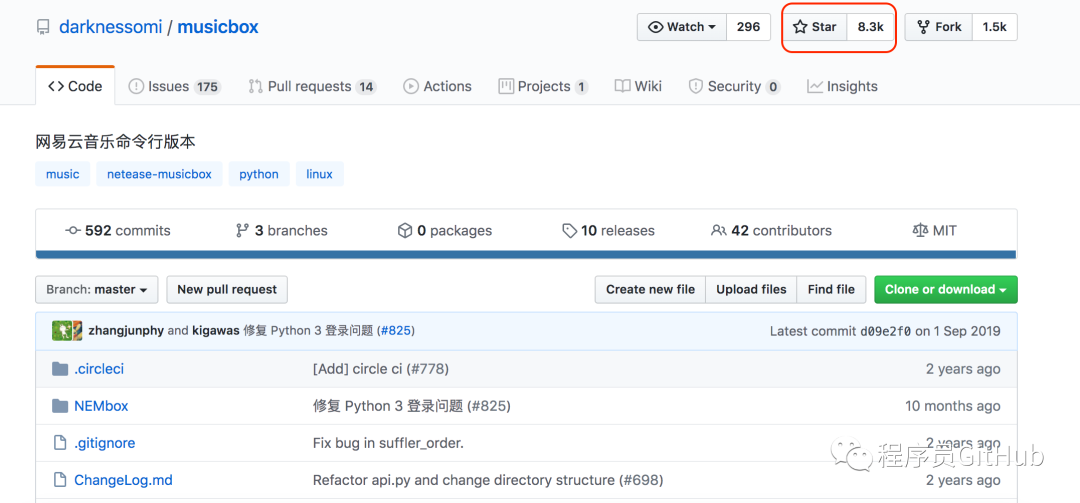The width and height of the screenshot is (1080, 503).
Task: Select the music topic tag
Action: point(63,174)
